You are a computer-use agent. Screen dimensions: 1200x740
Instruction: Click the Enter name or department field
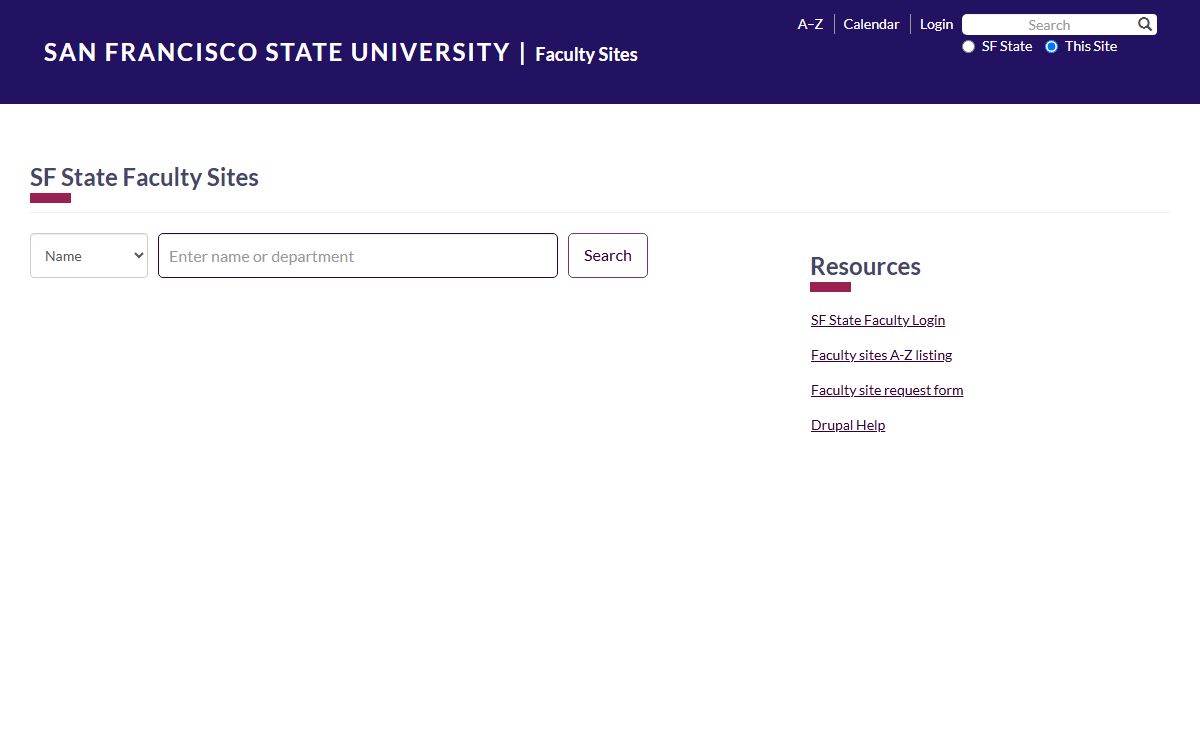(x=358, y=256)
